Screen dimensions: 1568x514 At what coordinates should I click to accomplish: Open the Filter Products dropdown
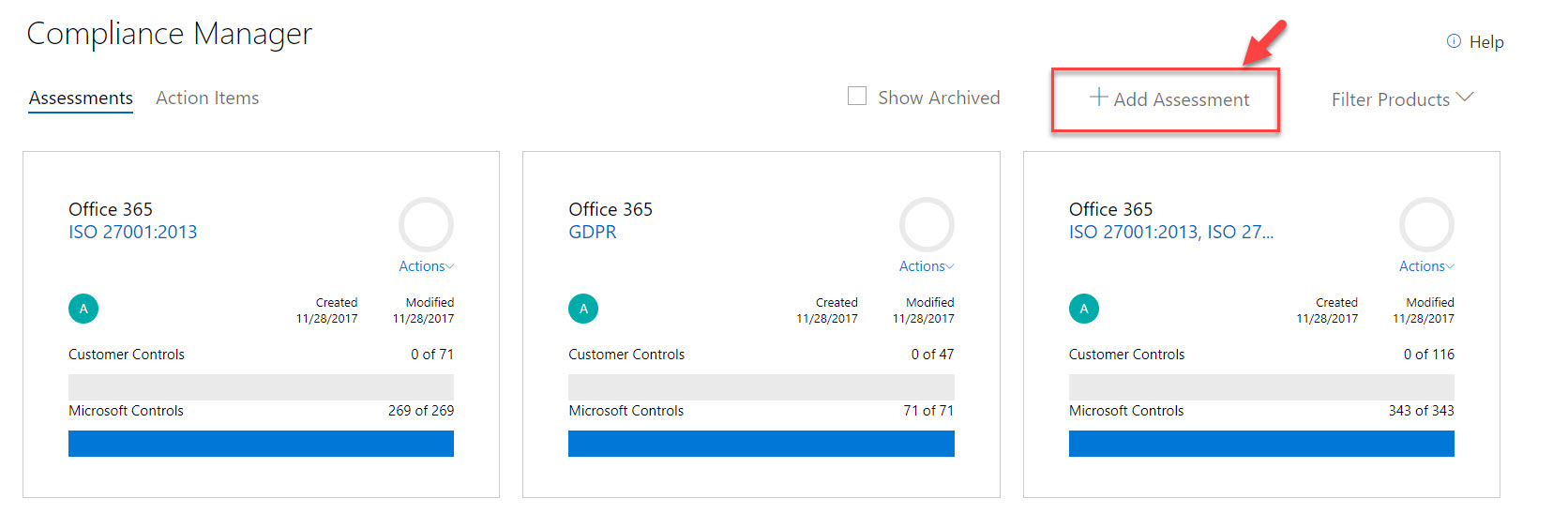pyautogui.click(x=1402, y=98)
